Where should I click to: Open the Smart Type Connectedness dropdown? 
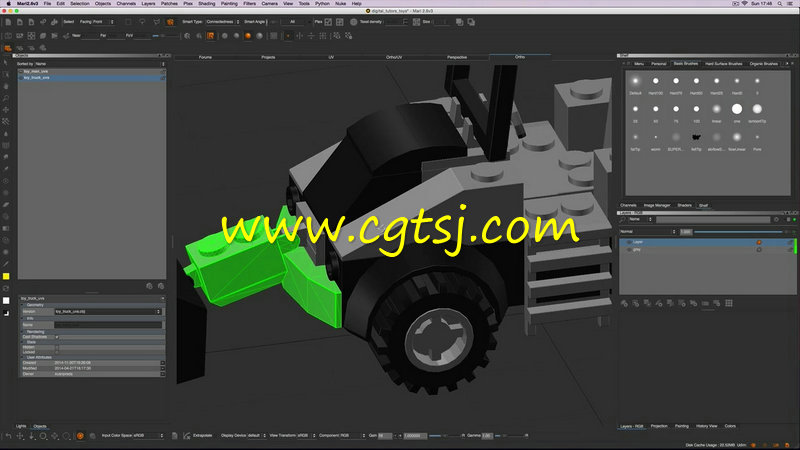[222, 22]
